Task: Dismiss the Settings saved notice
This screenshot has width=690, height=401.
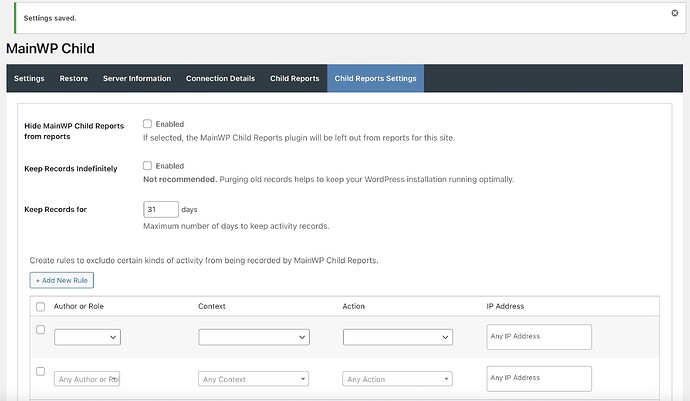Action: pyautogui.click(x=675, y=13)
